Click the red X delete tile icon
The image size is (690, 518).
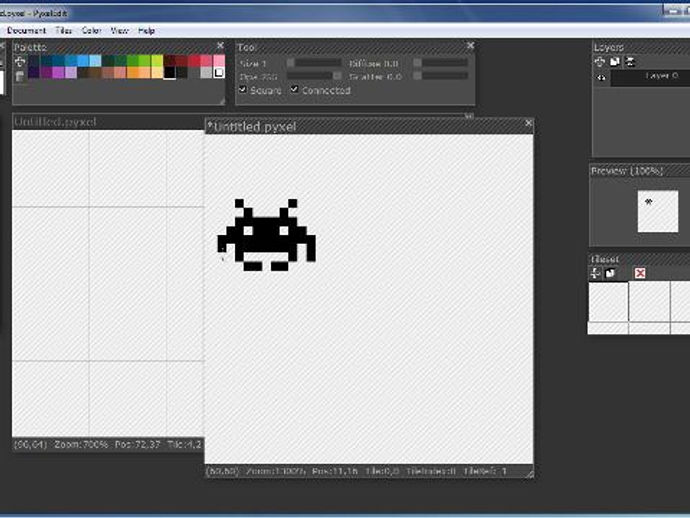(x=640, y=273)
